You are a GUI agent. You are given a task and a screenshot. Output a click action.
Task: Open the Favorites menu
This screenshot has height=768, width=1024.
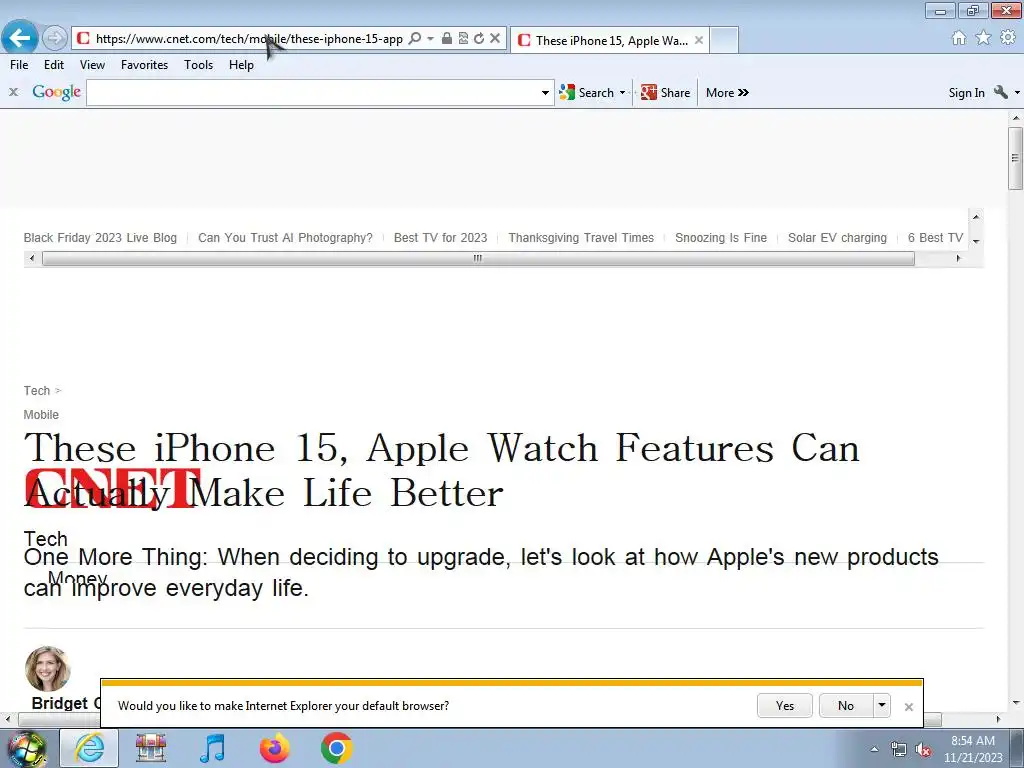144,65
